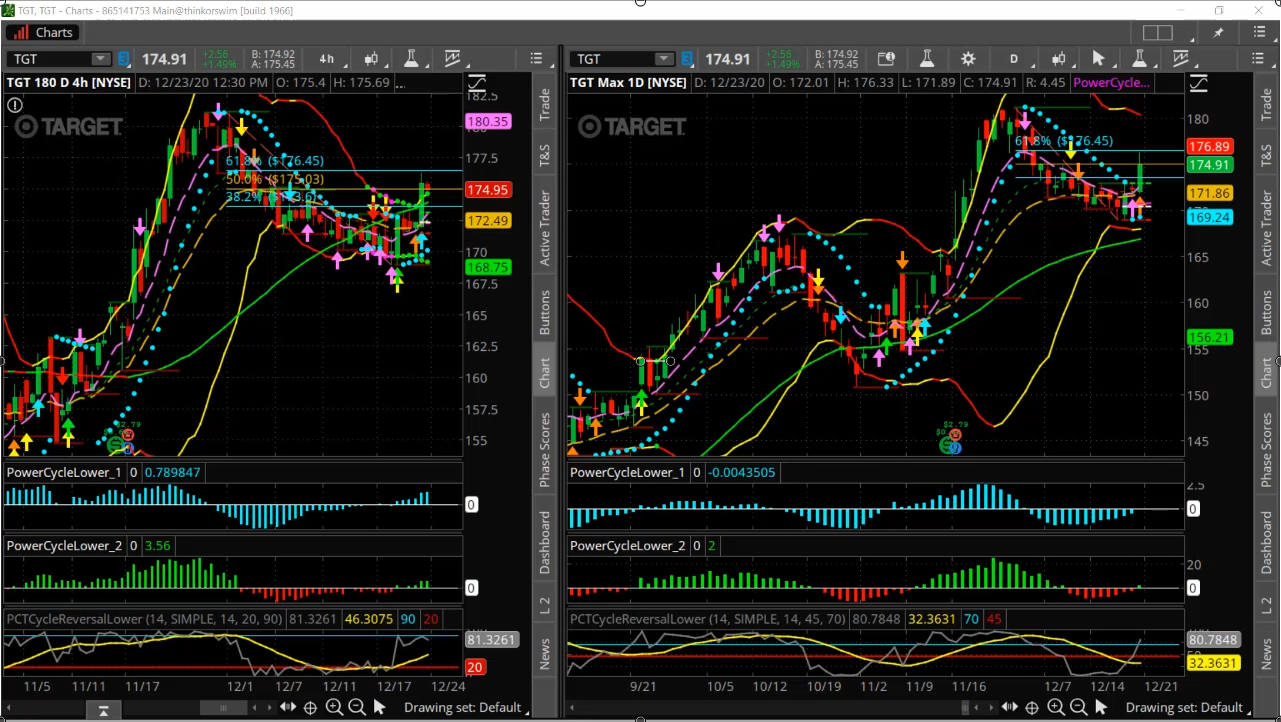The width and height of the screenshot is (1281, 722).
Task: Switch to the Charts tab
Action: [x=42, y=32]
